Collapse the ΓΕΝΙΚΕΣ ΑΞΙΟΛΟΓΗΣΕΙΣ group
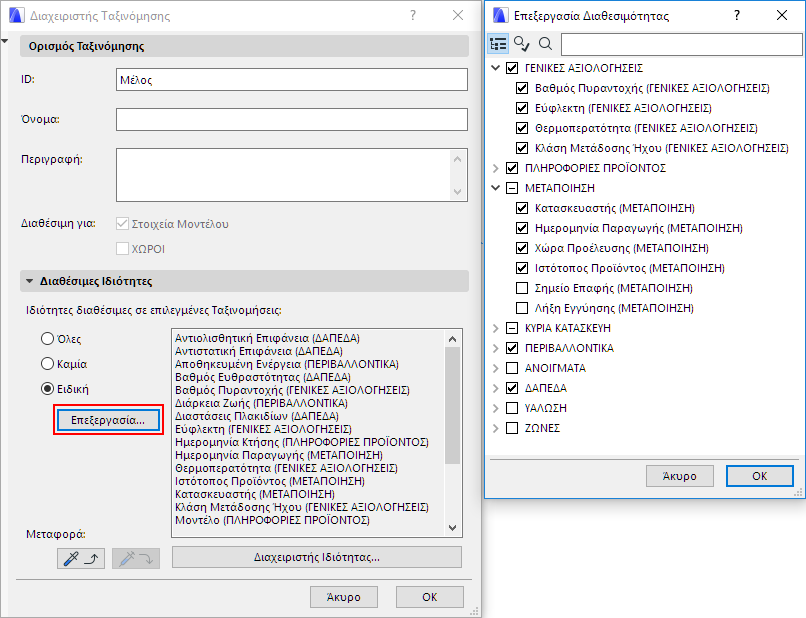Viewport: 806px width, 618px height. coord(496,68)
